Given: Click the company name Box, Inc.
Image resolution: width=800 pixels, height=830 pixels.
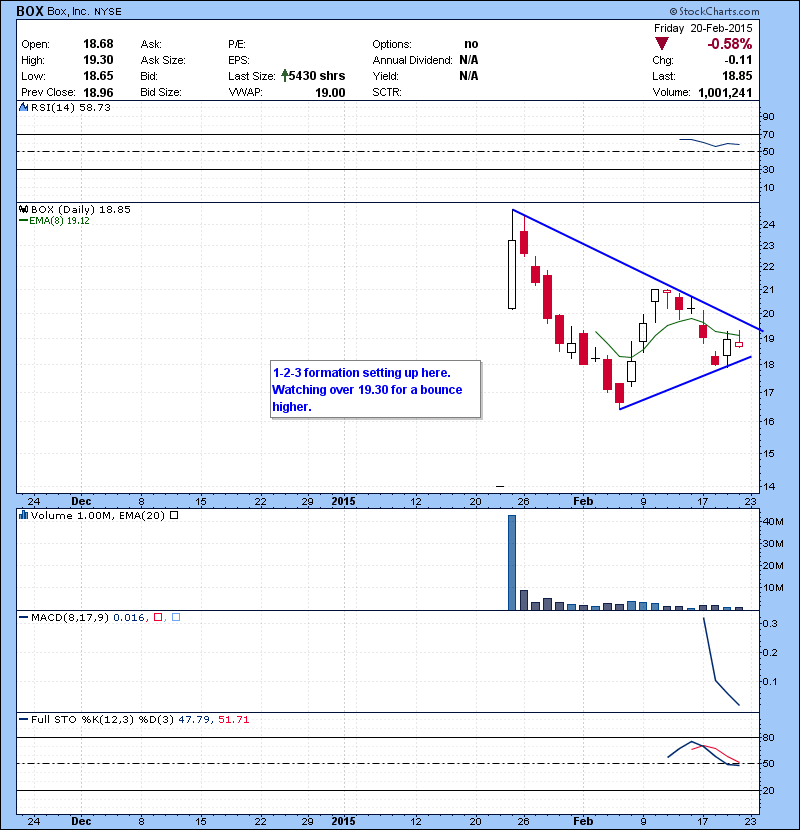Looking at the screenshot, I should coord(68,11).
